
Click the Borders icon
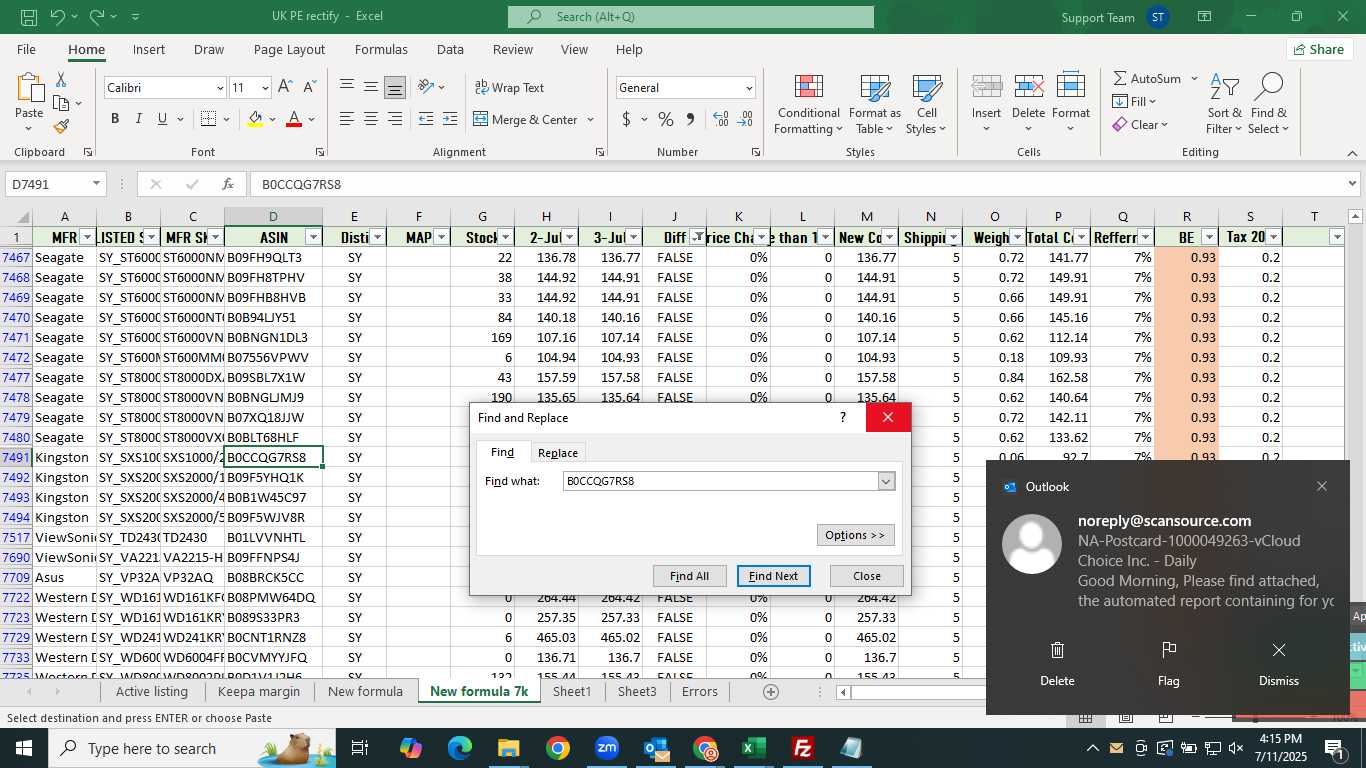click(207, 119)
